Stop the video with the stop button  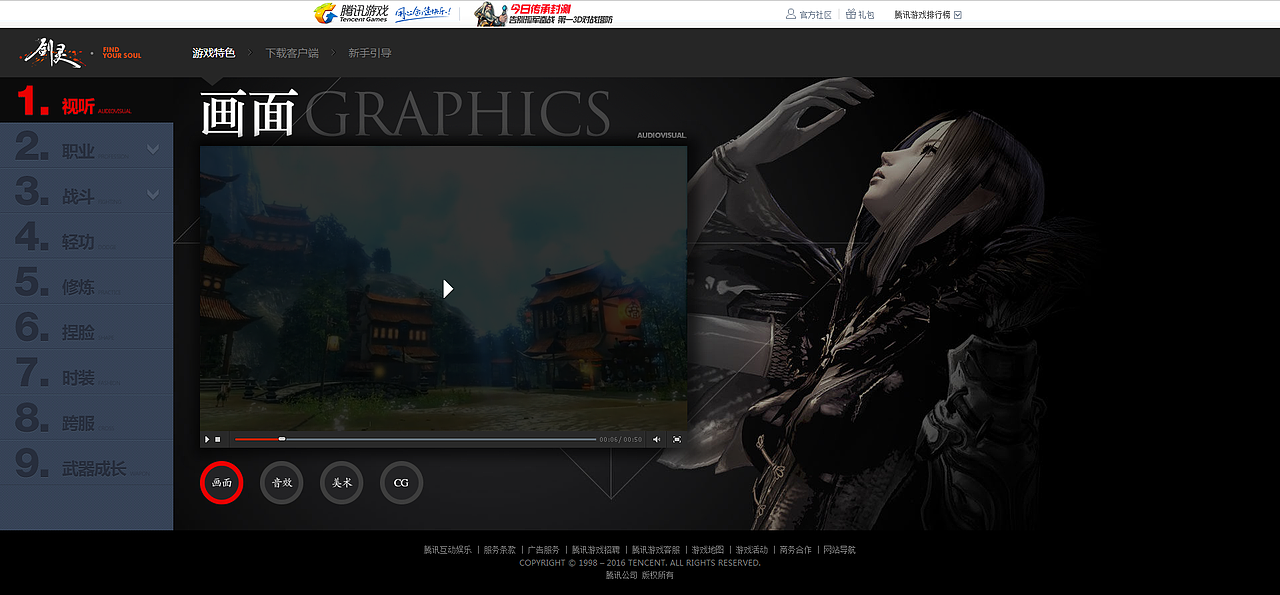(x=218, y=439)
